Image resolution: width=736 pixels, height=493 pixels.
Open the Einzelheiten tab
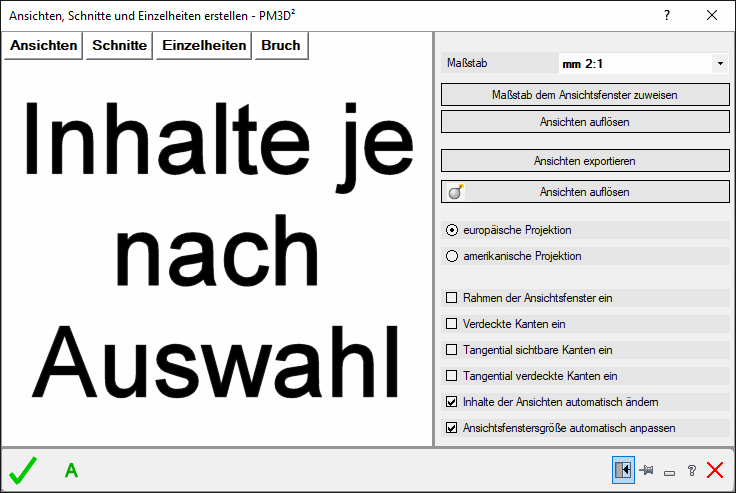pos(204,45)
